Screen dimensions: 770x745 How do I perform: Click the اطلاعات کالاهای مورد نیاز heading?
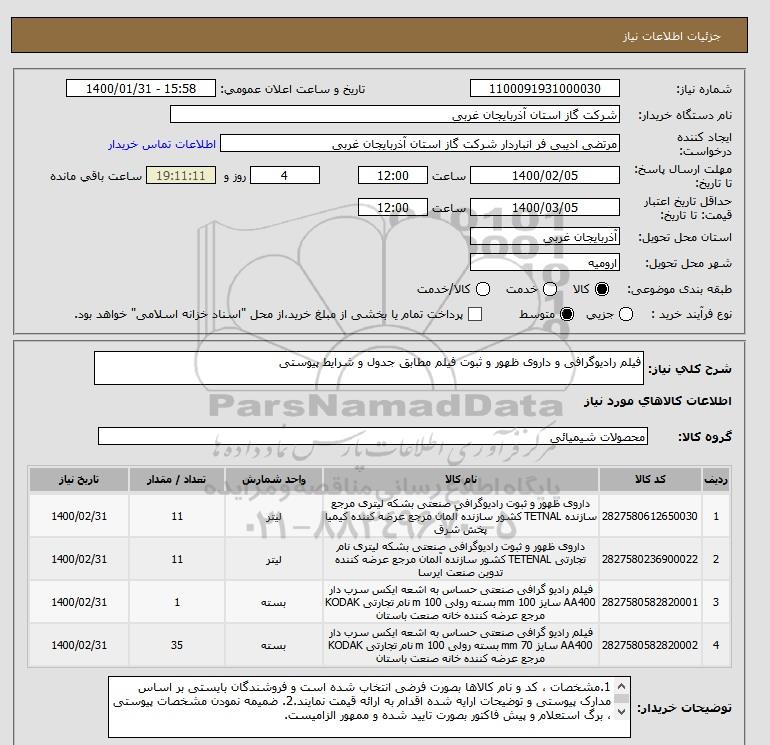click(x=658, y=401)
